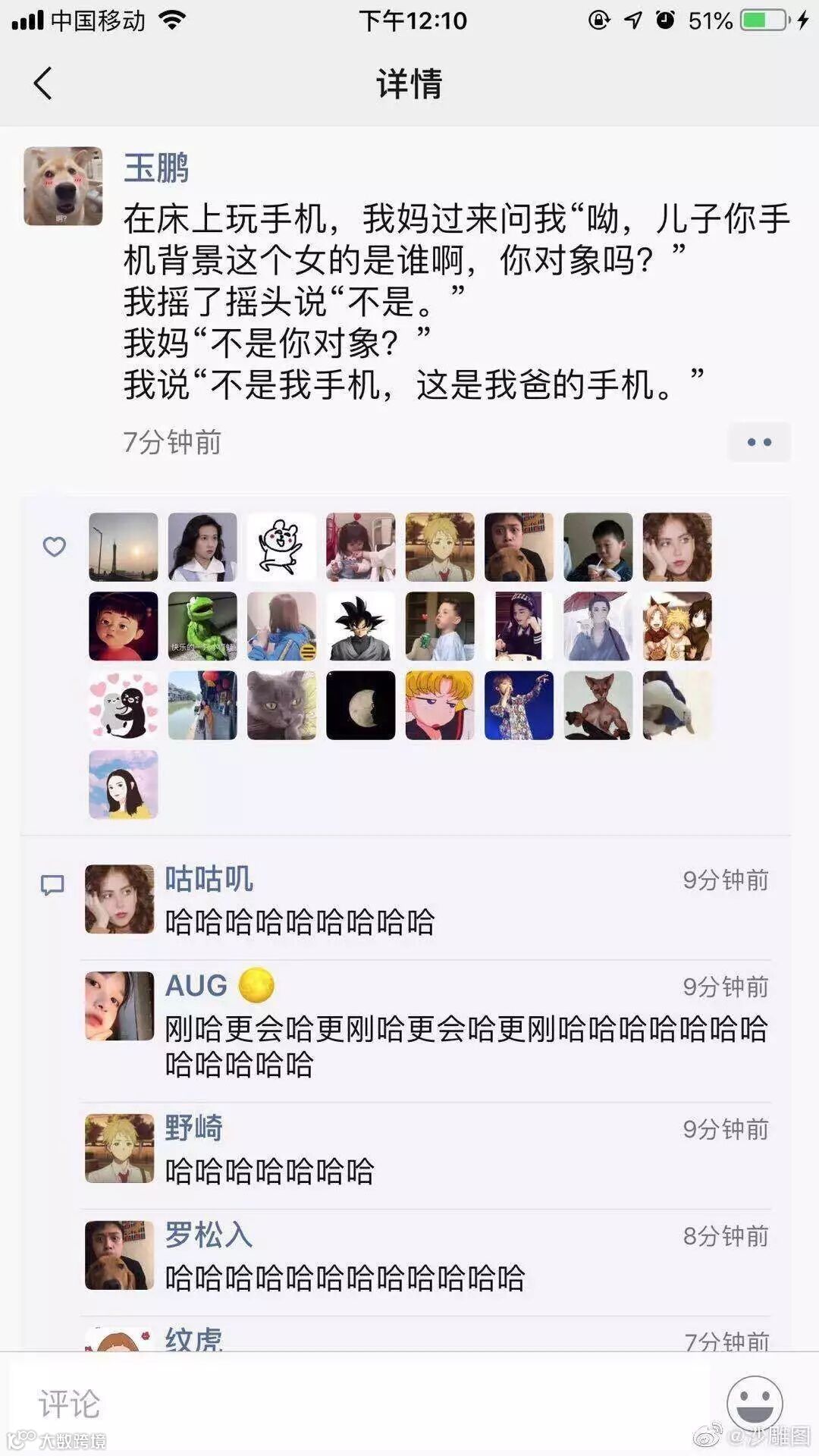Tap the heart likes icon
819x1456 pixels.
(x=54, y=546)
